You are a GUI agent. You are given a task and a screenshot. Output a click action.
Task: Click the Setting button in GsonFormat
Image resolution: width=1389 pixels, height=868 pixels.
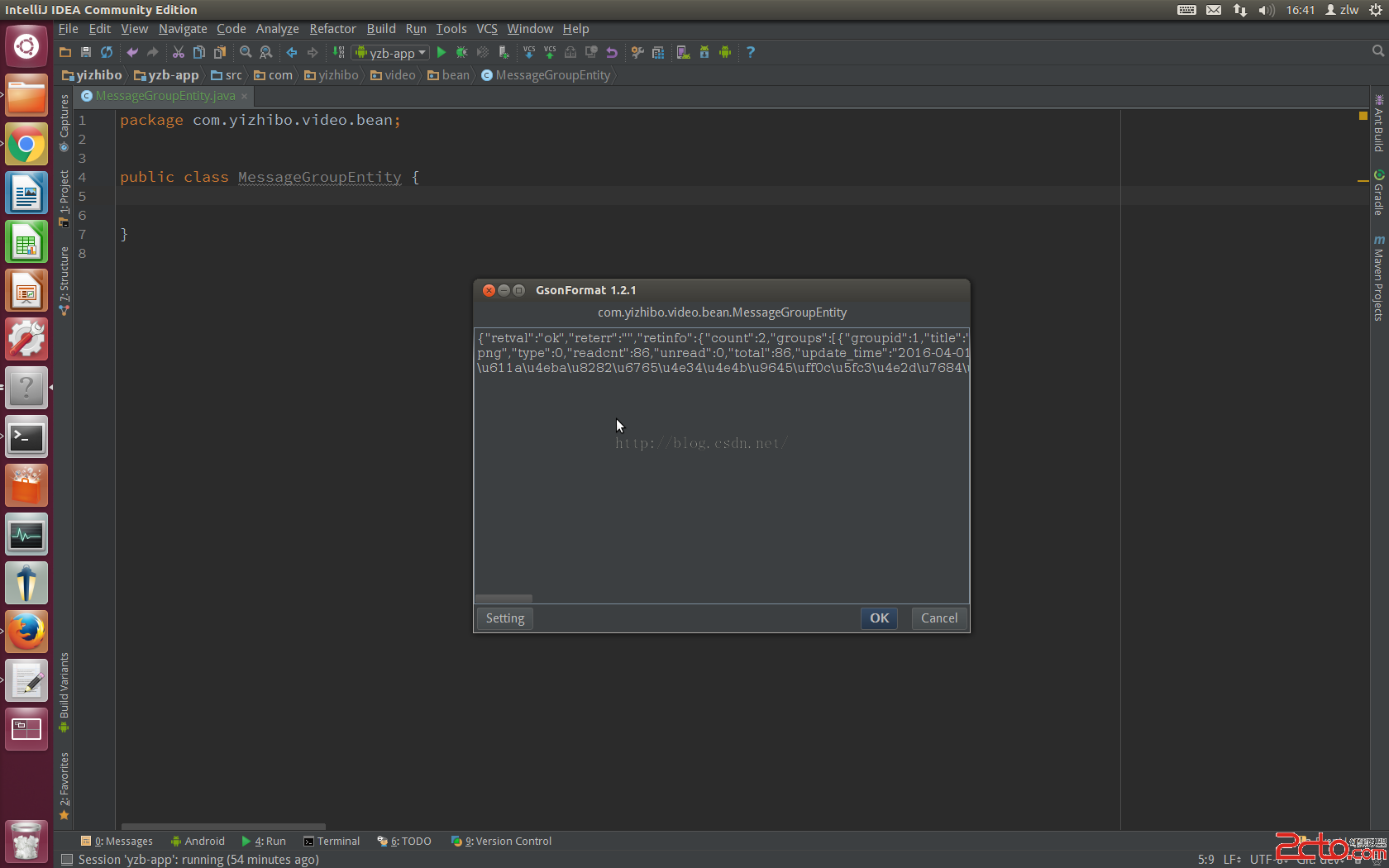504,618
